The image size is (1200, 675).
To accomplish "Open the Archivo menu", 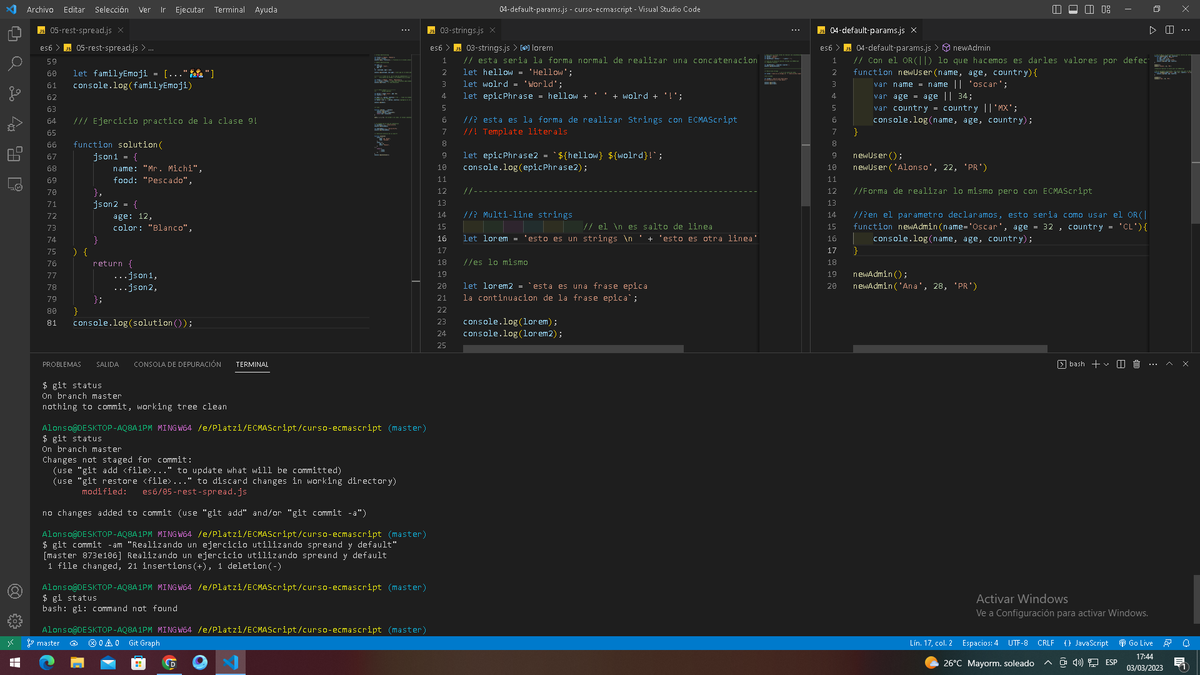I will pos(39,9).
